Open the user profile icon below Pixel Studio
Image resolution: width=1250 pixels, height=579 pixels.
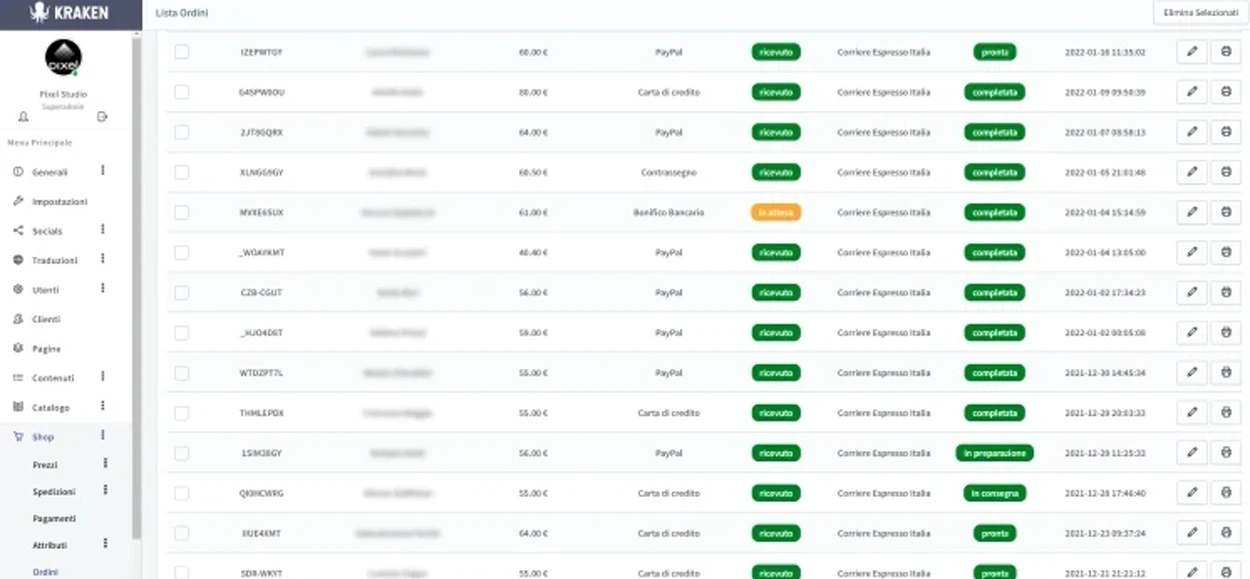[x=22, y=114]
